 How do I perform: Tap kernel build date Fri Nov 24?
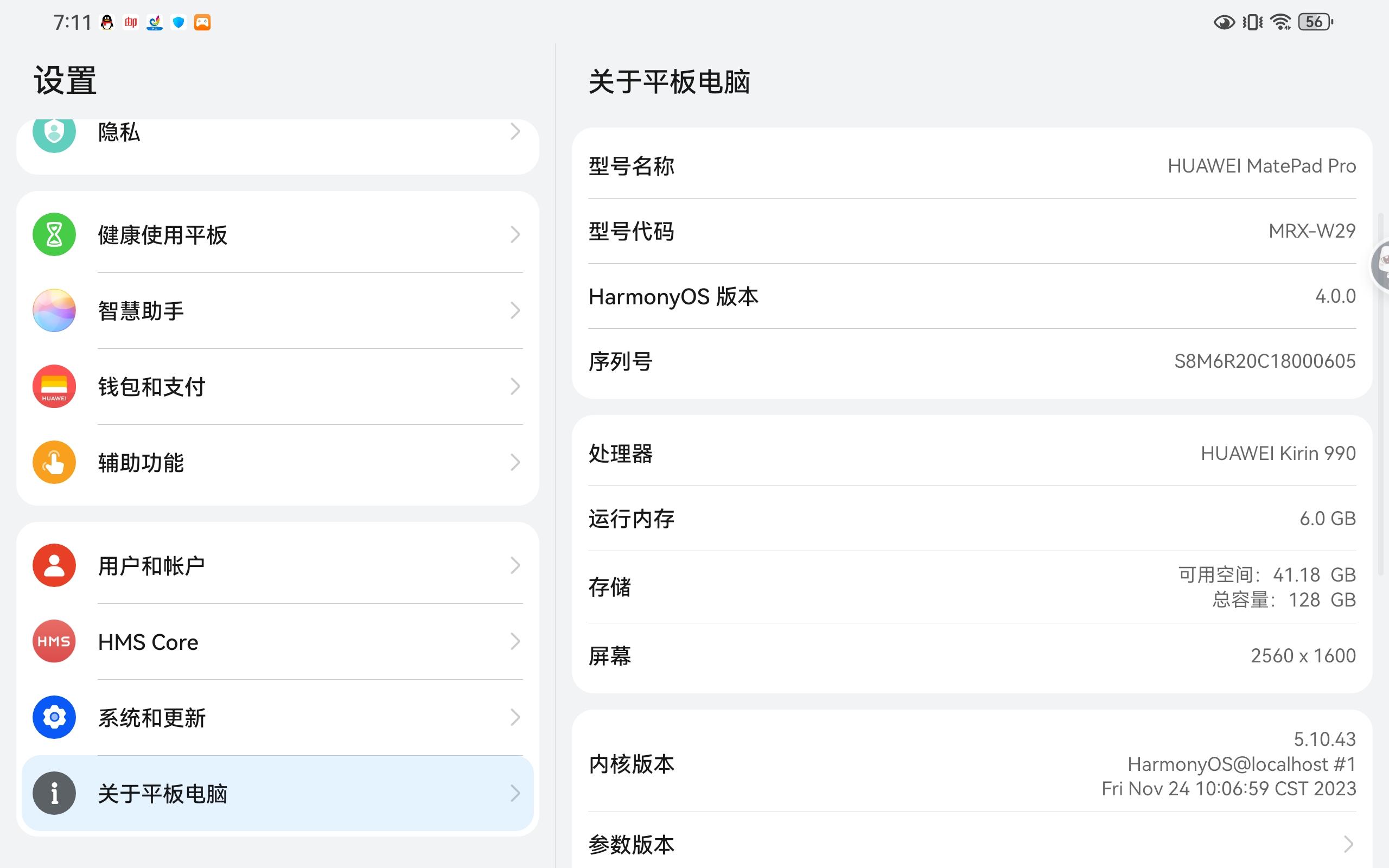pos(1229,789)
